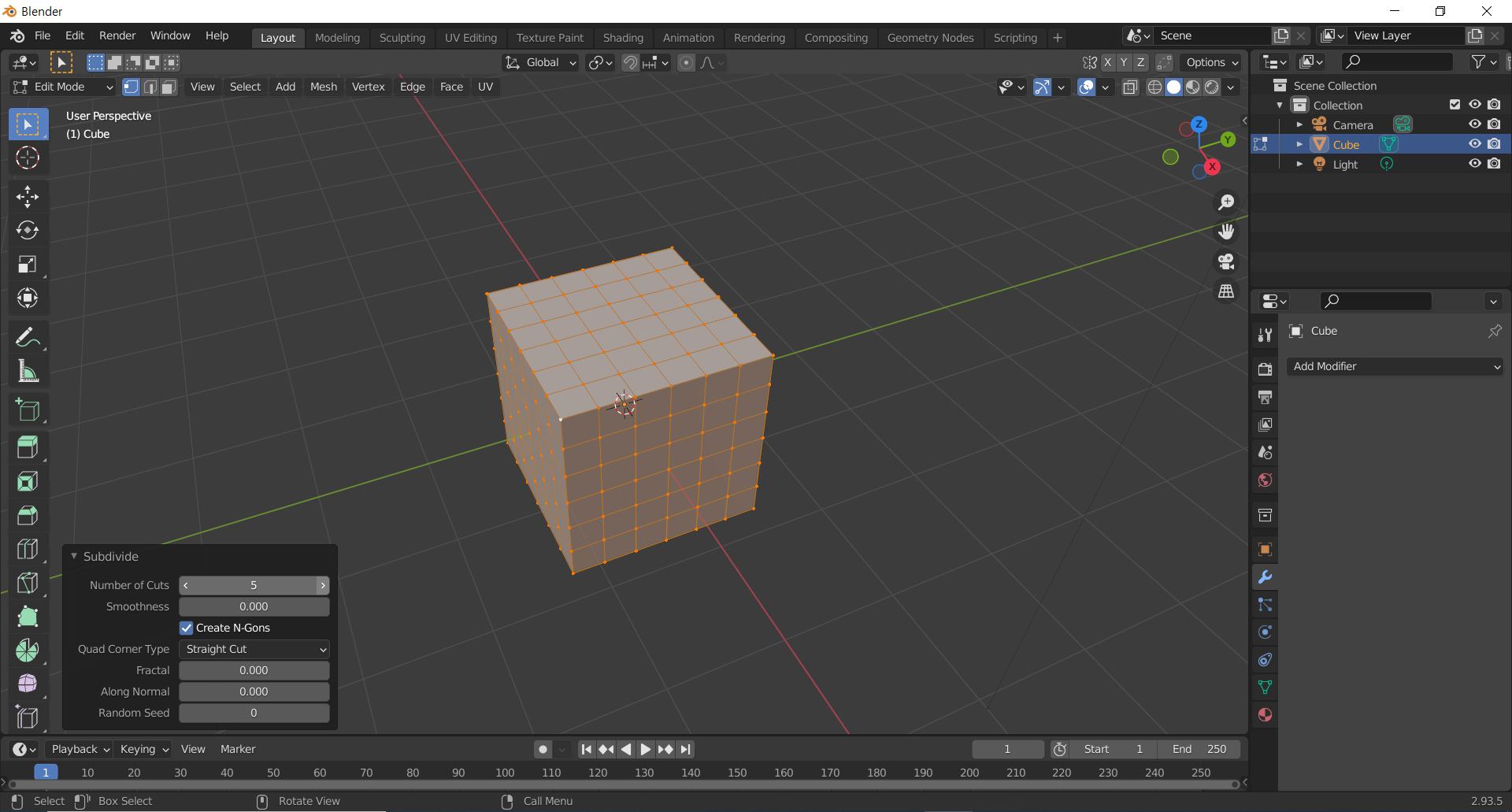Adjust Smoothness slider field

click(x=254, y=606)
